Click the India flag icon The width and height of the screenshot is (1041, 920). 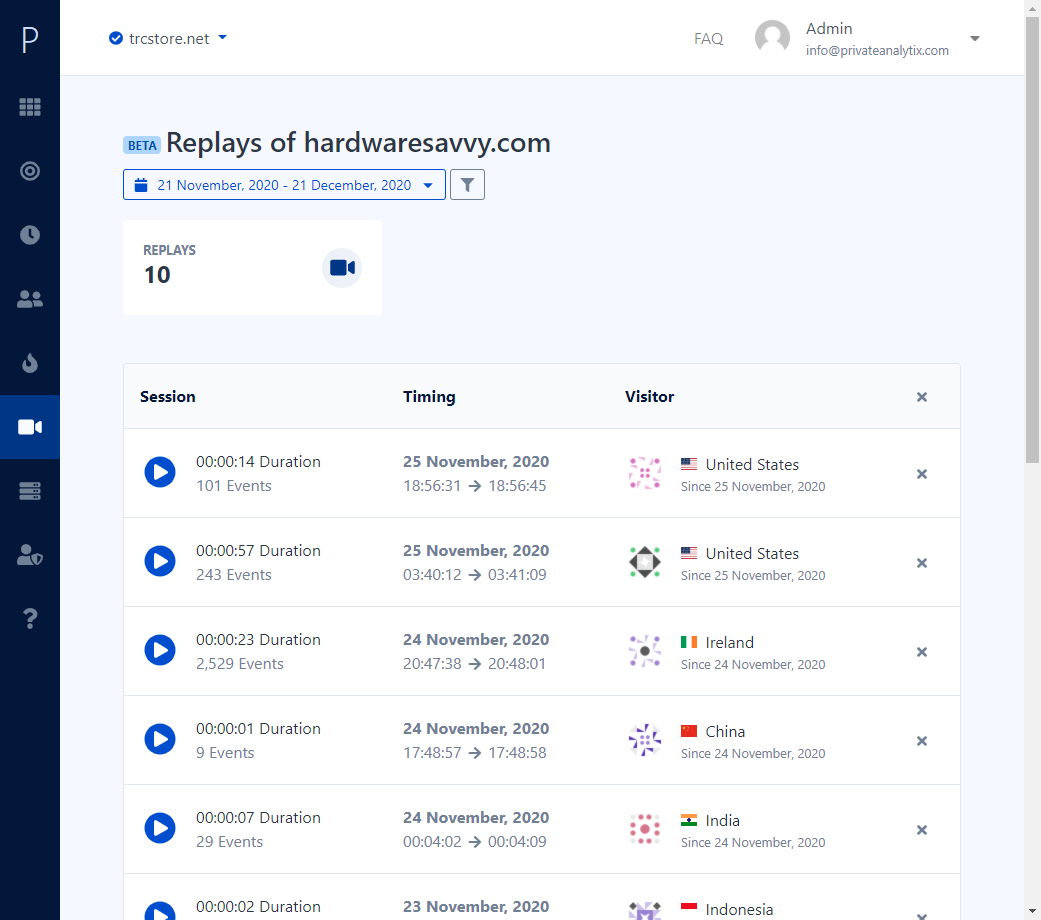tap(689, 820)
